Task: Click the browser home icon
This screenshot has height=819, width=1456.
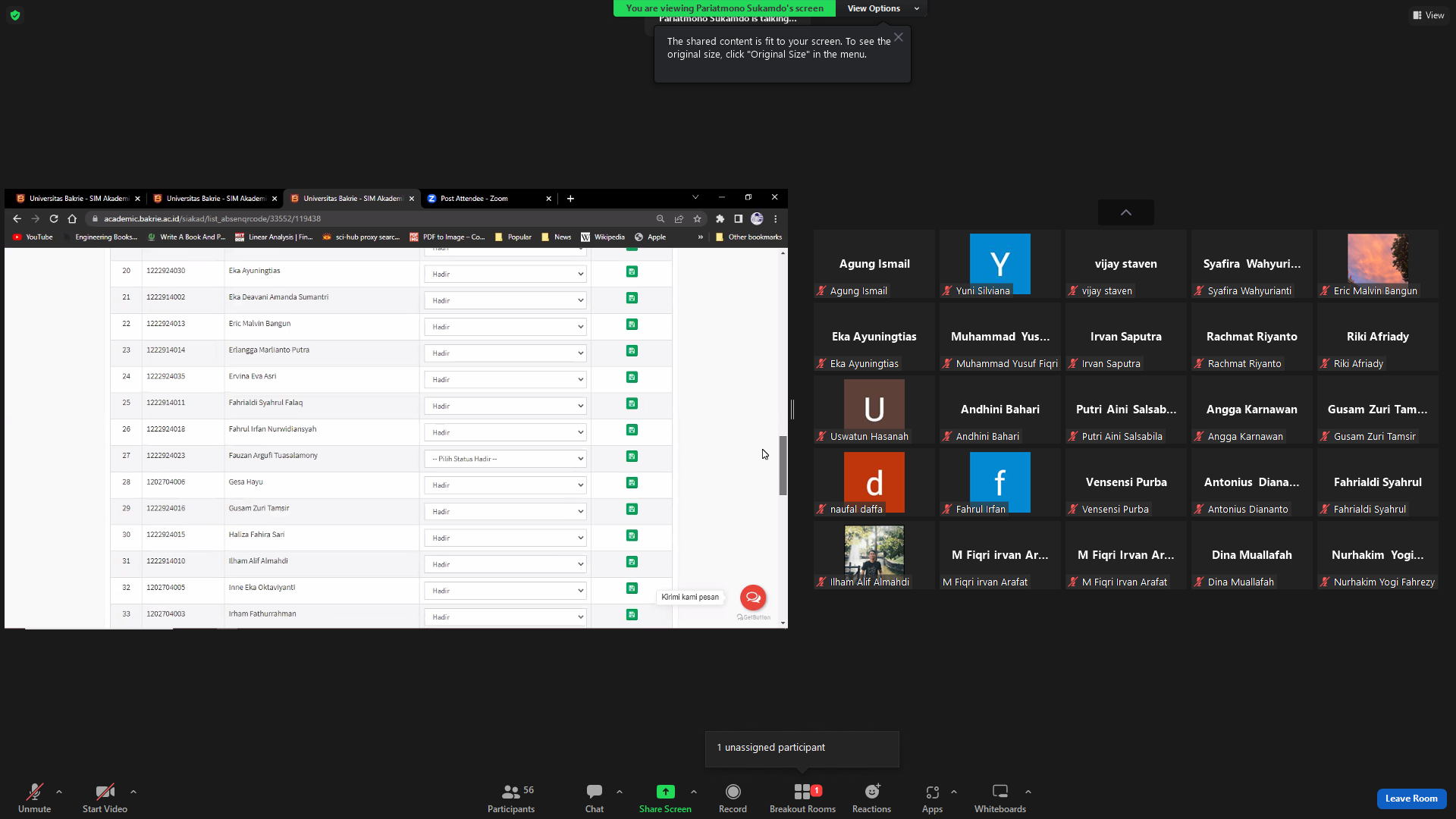Action: [x=72, y=218]
